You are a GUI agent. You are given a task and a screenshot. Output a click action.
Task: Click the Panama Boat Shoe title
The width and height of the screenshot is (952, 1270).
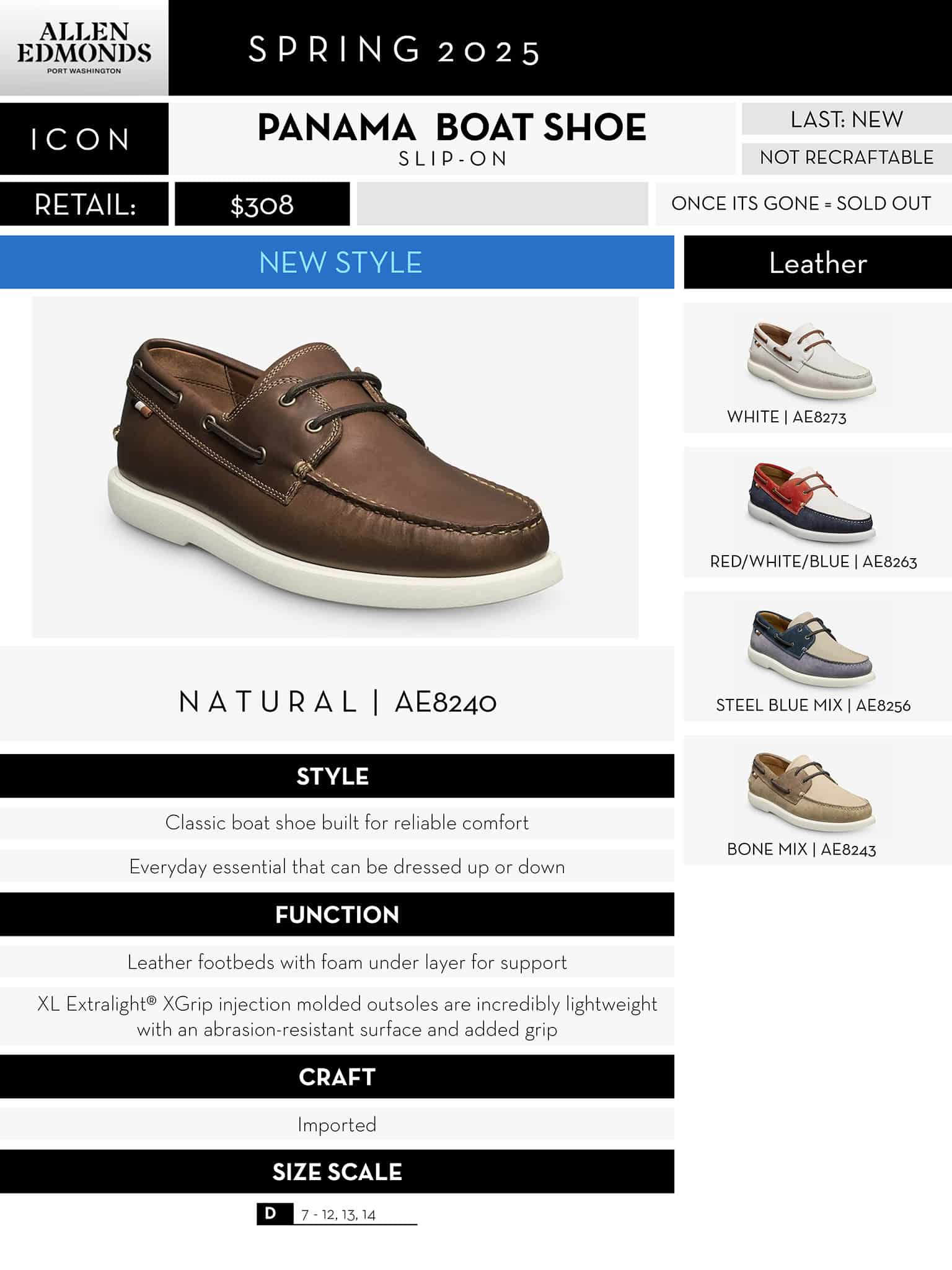452,128
